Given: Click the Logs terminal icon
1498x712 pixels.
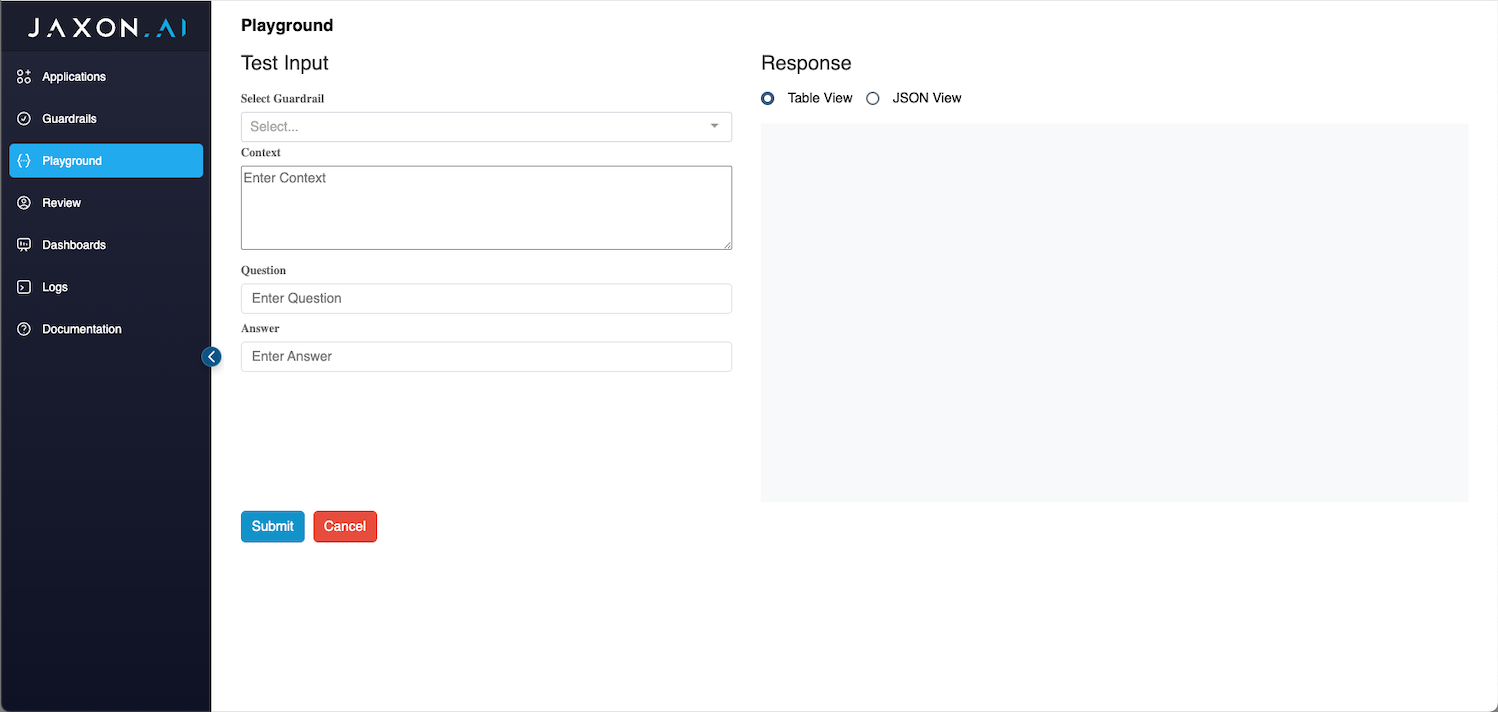Looking at the screenshot, I should [25, 287].
